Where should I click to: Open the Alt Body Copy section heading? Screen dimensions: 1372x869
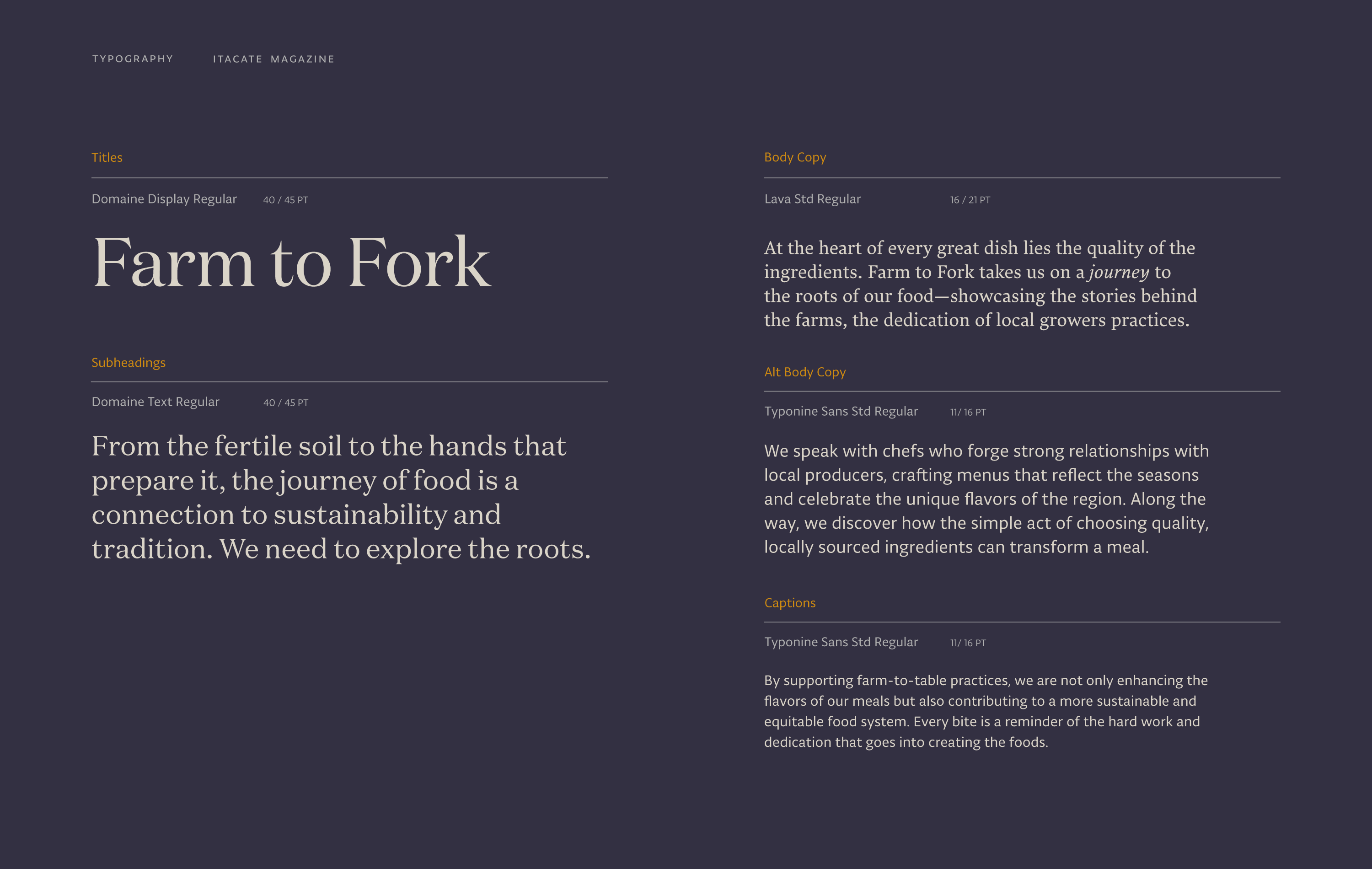(x=804, y=372)
